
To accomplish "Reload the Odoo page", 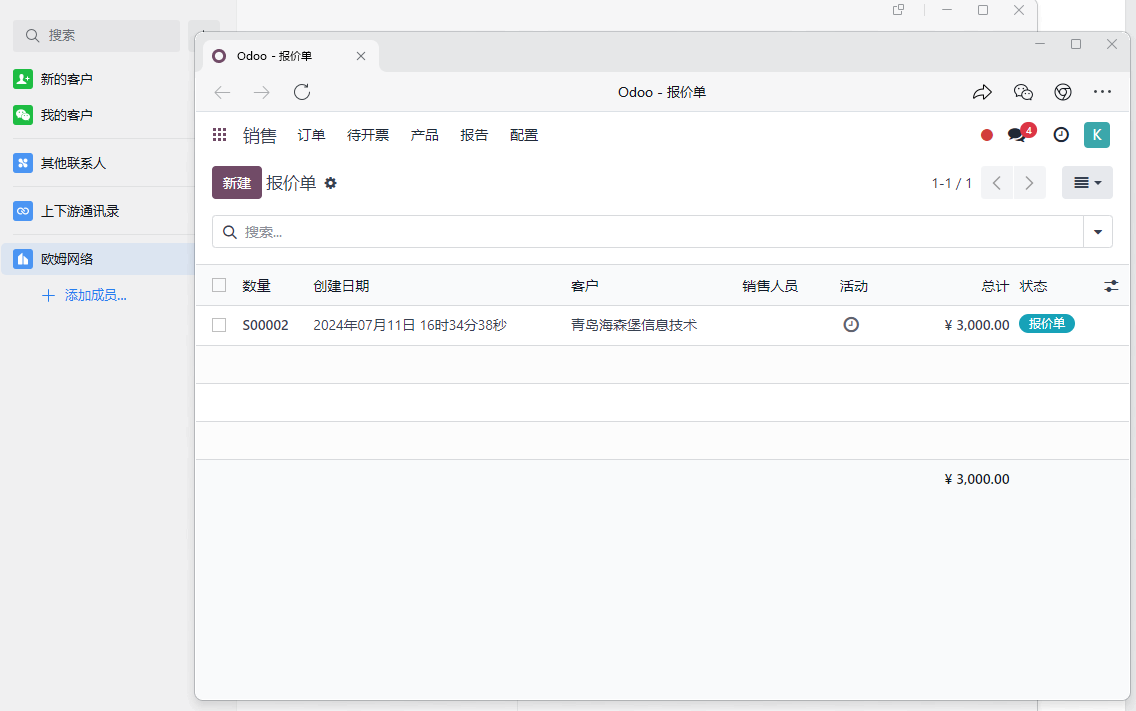I will click(302, 92).
